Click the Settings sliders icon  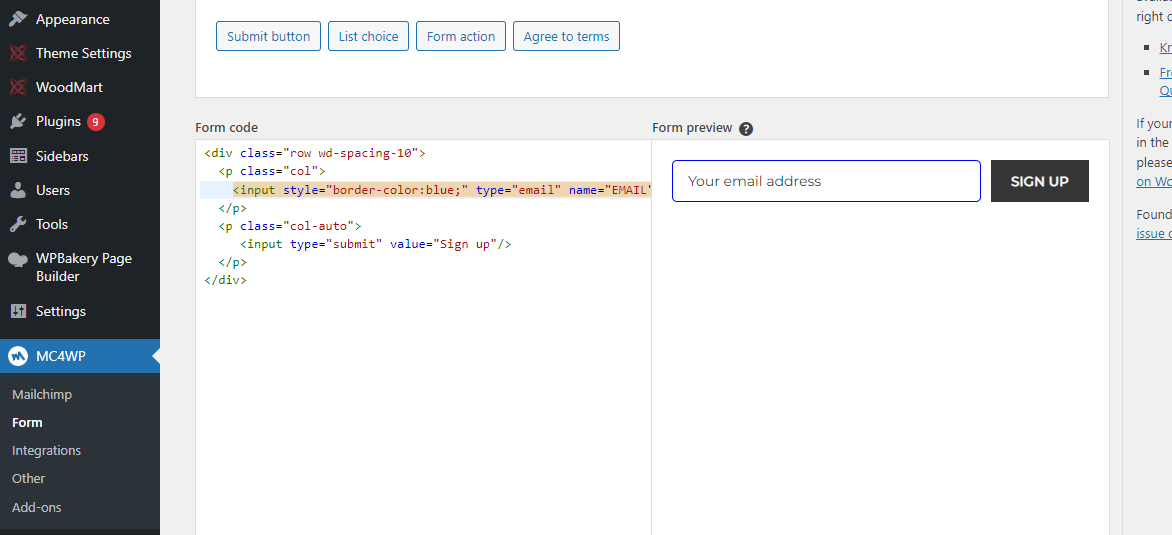point(18,311)
